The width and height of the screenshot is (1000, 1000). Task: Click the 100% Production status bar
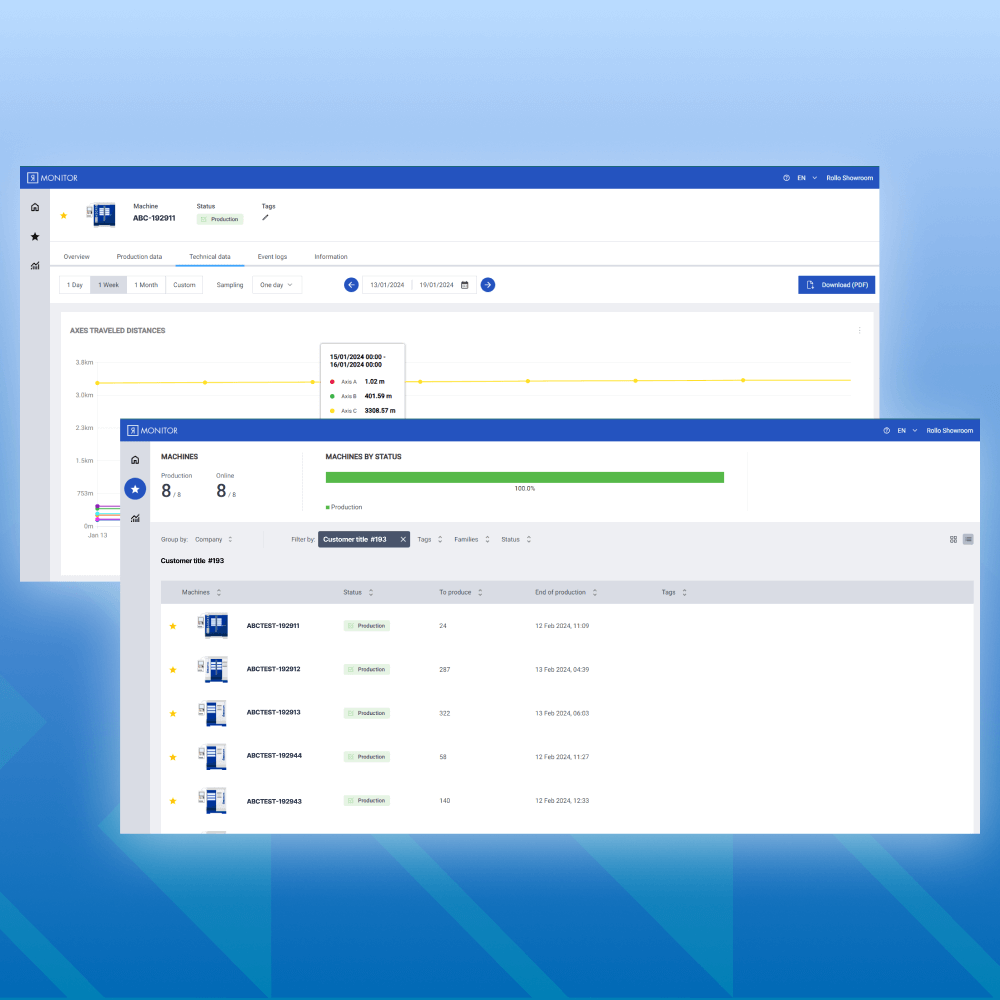pyautogui.click(x=525, y=477)
